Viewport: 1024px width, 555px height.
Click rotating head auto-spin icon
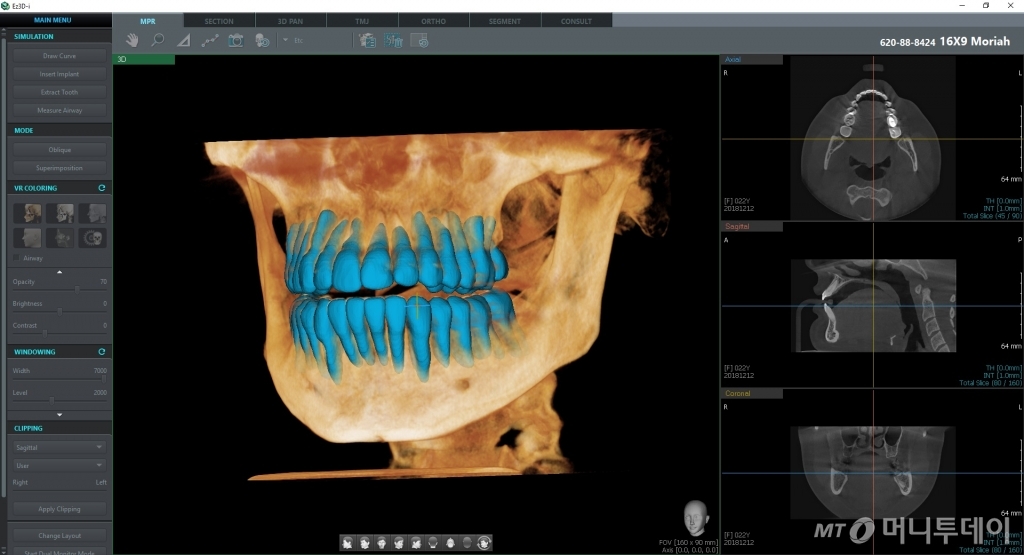tap(484, 543)
